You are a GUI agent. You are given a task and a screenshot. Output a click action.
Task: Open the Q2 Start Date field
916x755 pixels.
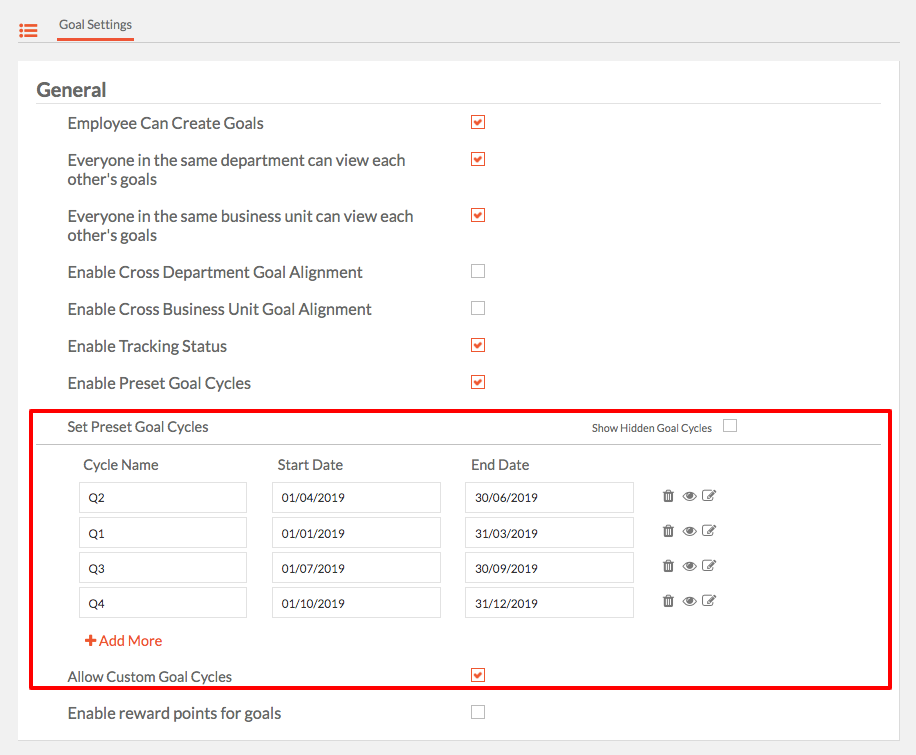pos(356,498)
